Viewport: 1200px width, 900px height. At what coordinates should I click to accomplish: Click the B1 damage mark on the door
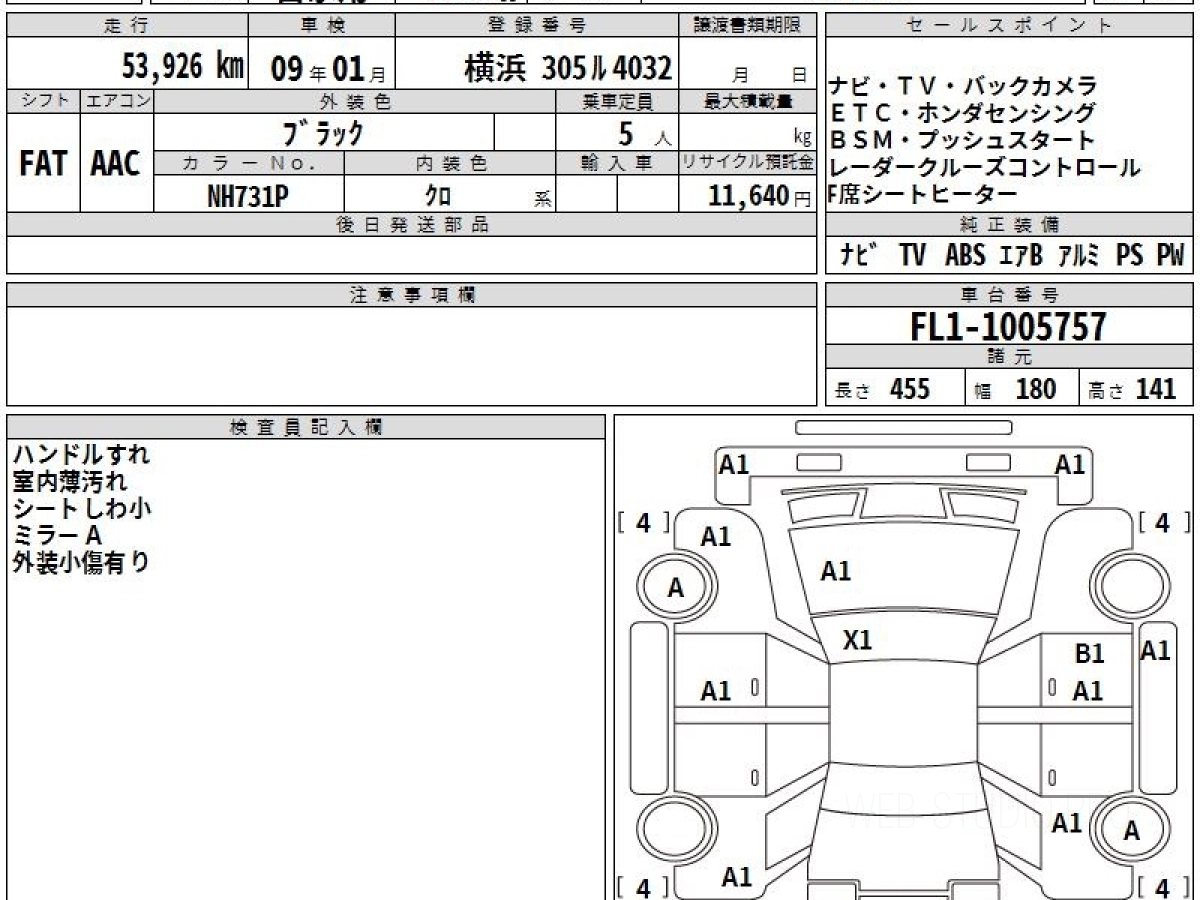[1089, 654]
